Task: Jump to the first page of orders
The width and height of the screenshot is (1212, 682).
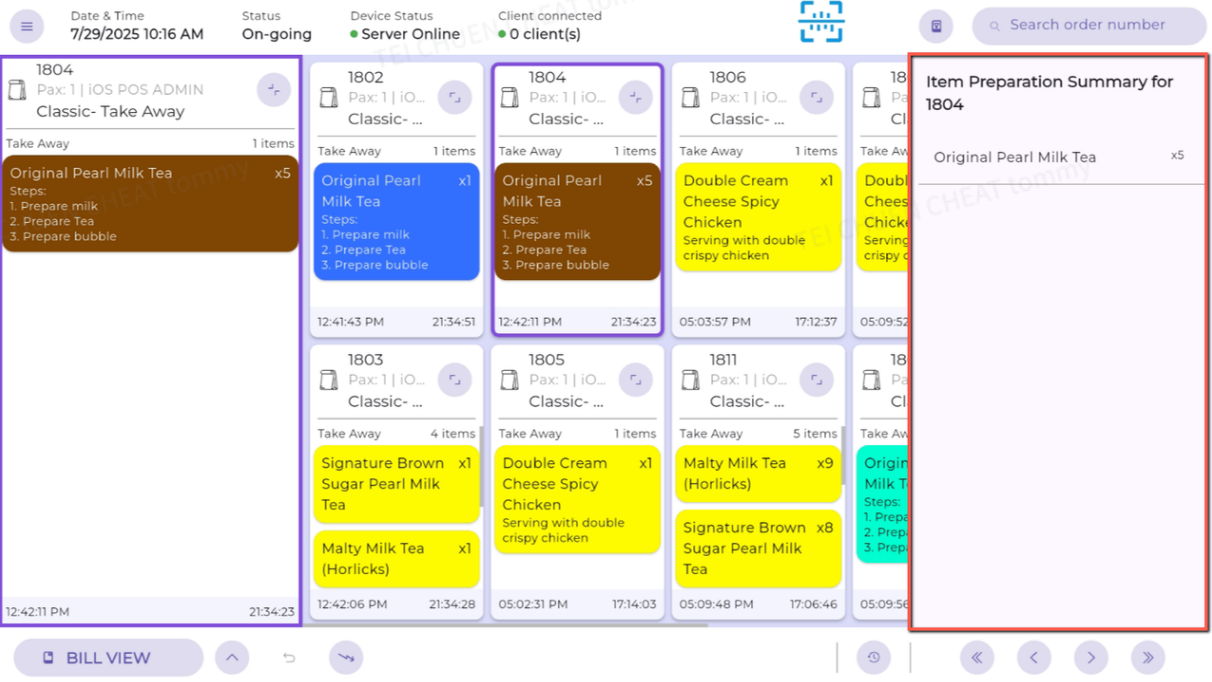Action: coord(977,658)
